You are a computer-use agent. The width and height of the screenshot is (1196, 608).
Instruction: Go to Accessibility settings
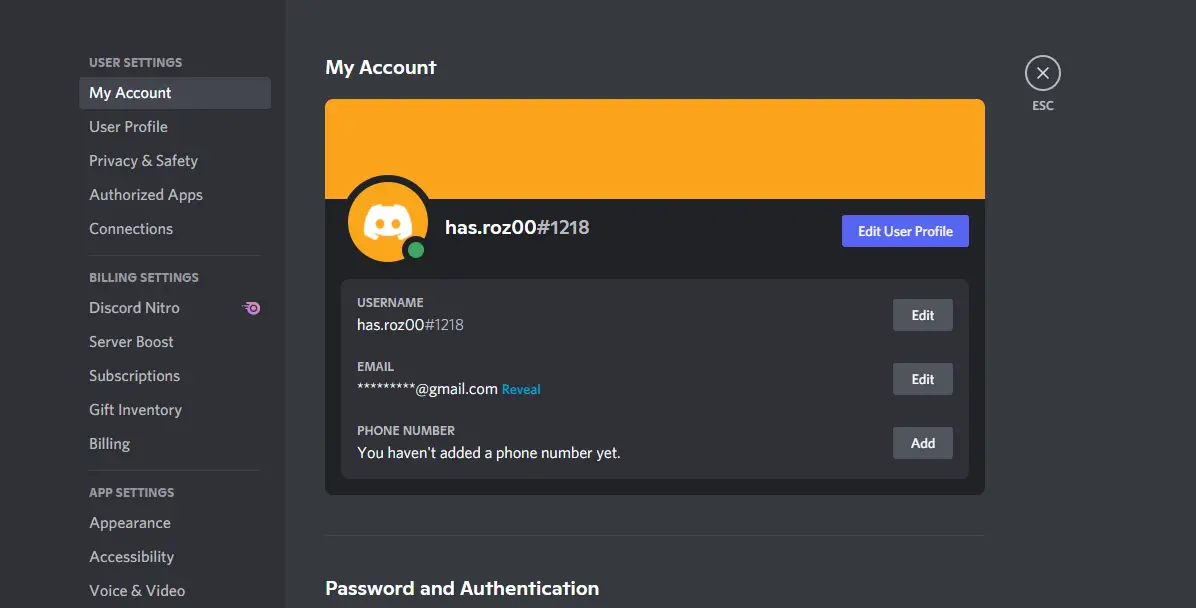click(x=175, y=557)
